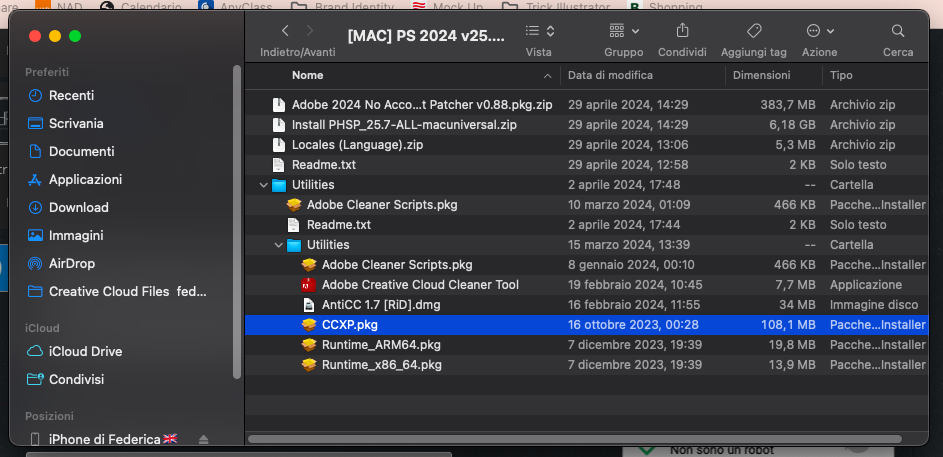943x457 pixels.
Task: Go back with the Indietro arrow
Action: pos(285,31)
